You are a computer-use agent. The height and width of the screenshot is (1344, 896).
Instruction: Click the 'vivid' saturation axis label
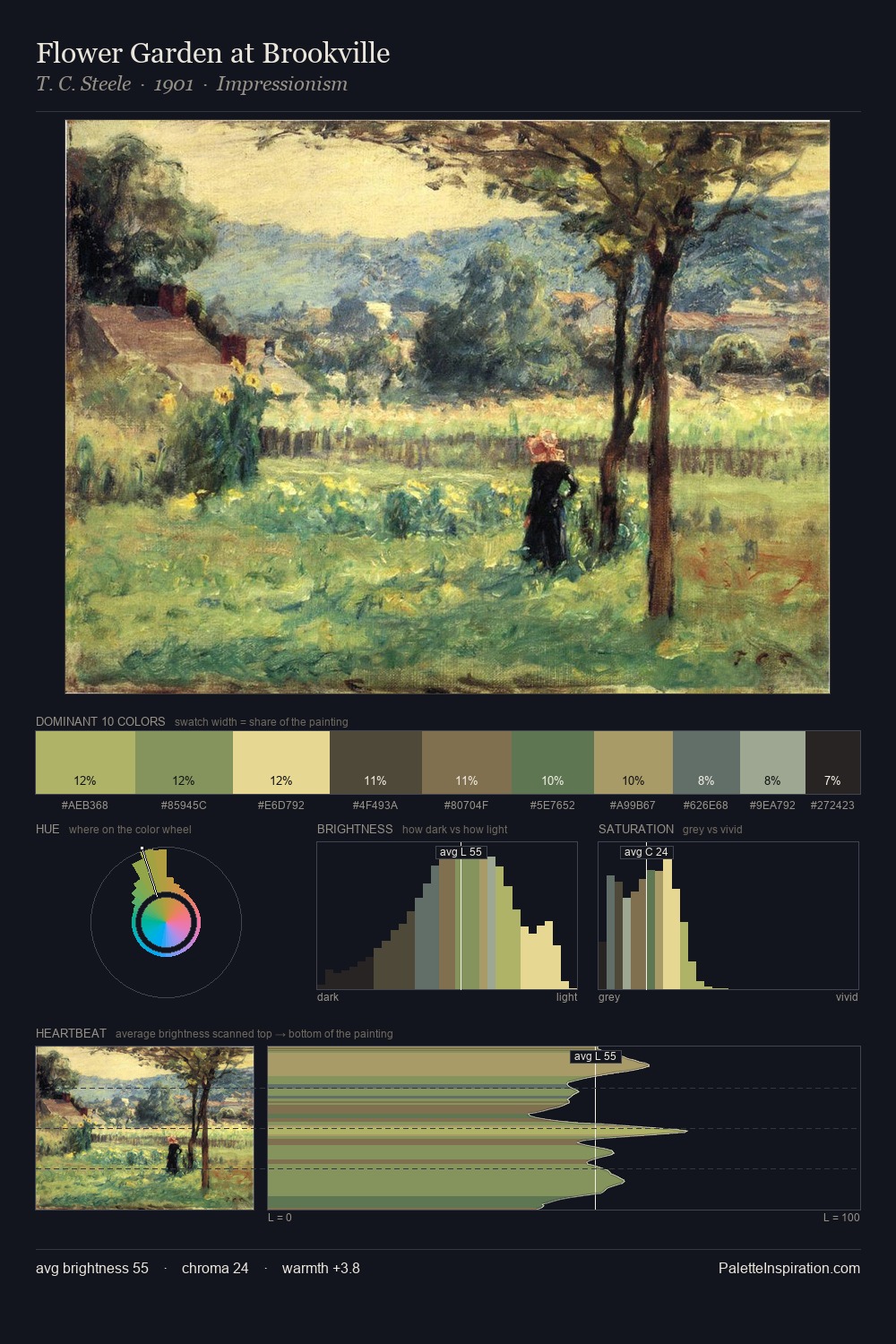847,997
